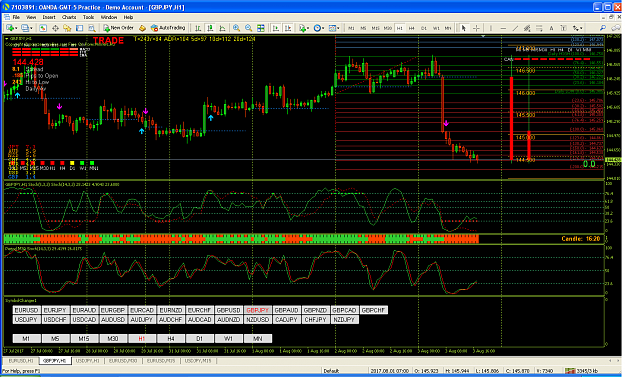Switch to the USDJPY,H1 chart tab
The image size is (625, 377).
(x=88, y=361)
